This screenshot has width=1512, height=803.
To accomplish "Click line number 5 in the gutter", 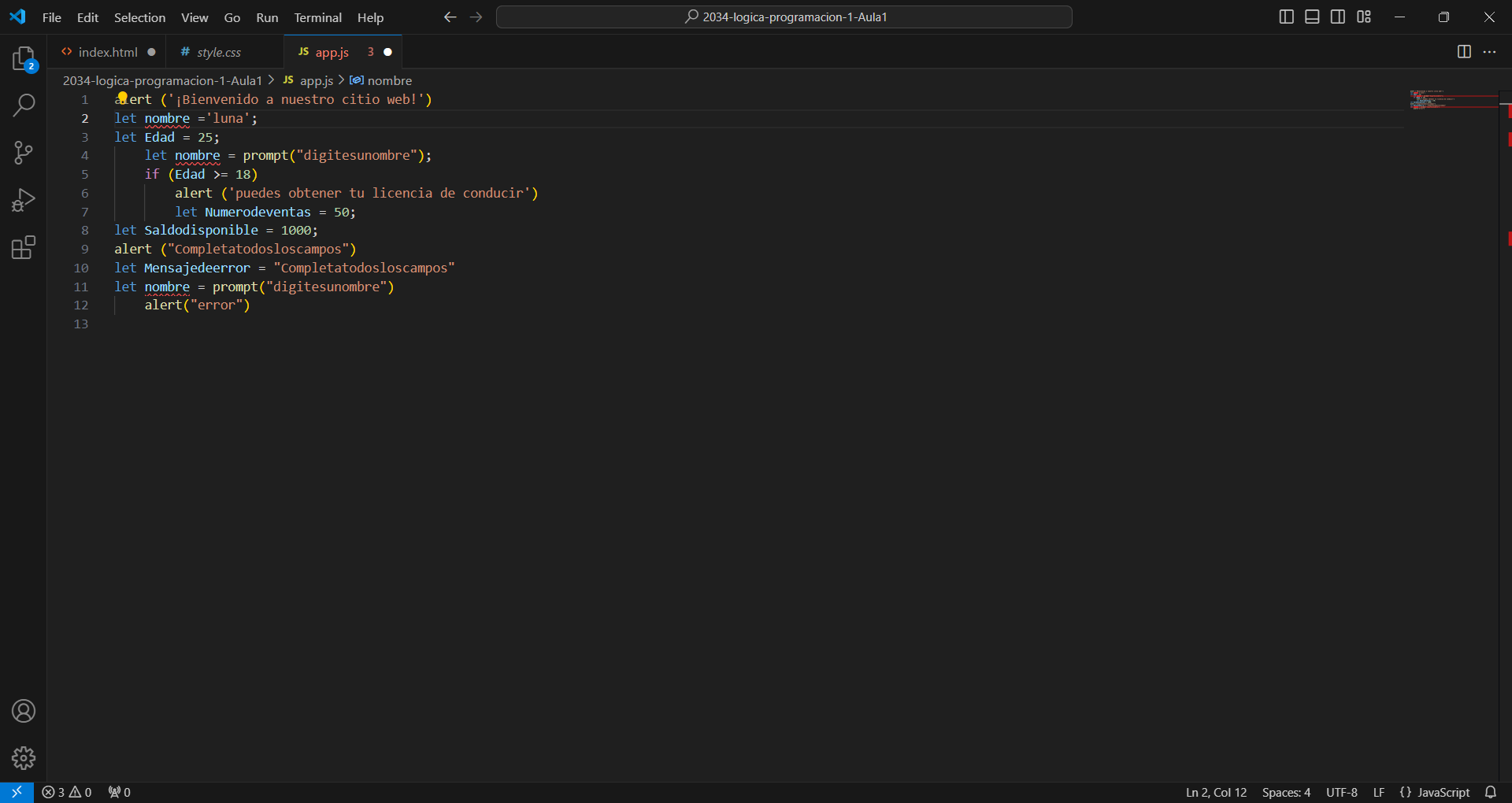I will pos(85,174).
